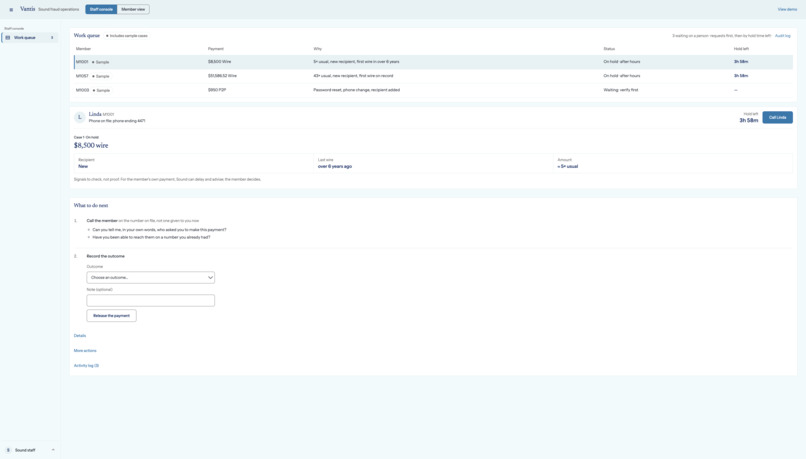Screen dimensions: 806x459
Task: Click the 'over 6 years ago' Last wire value
Action: pyautogui.click(x=335, y=167)
